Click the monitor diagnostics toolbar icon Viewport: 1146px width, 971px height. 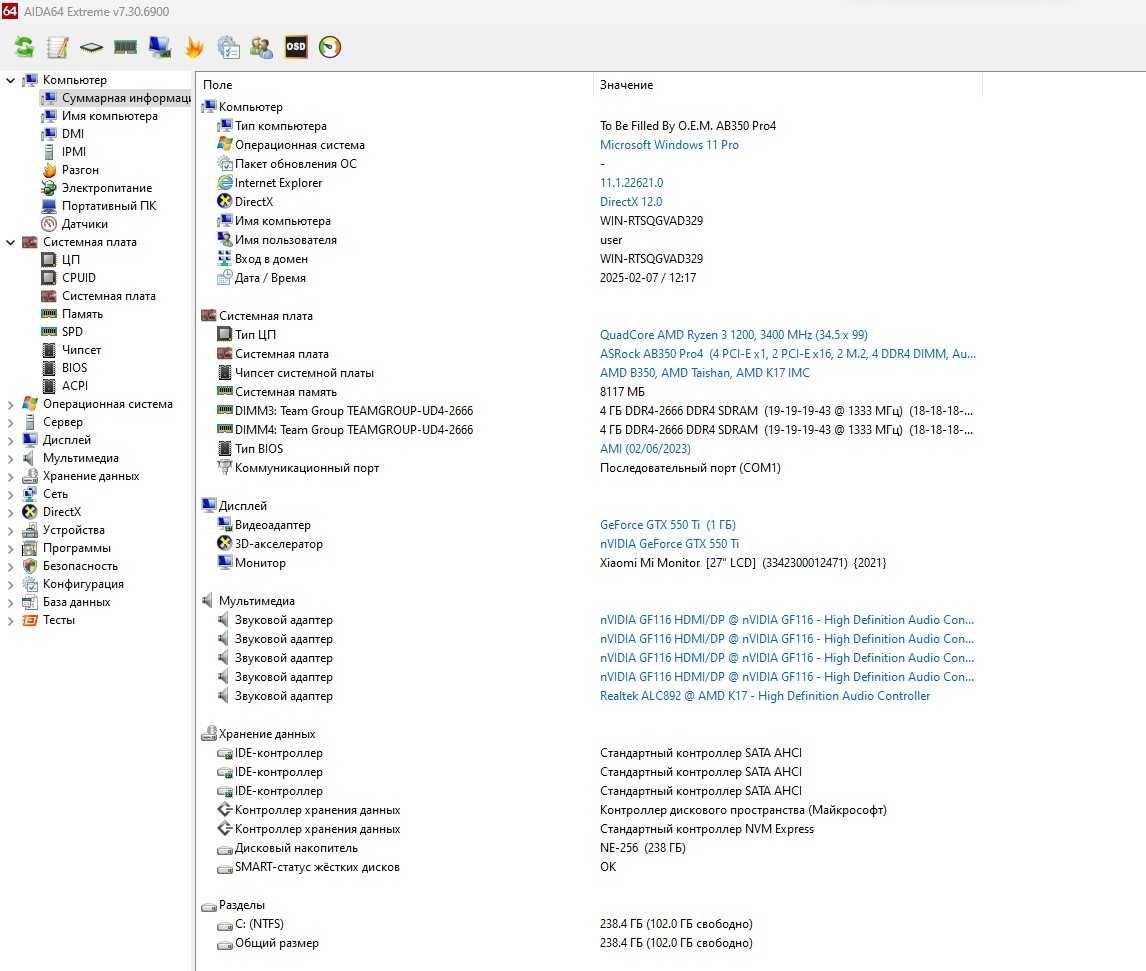click(x=159, y=47)
